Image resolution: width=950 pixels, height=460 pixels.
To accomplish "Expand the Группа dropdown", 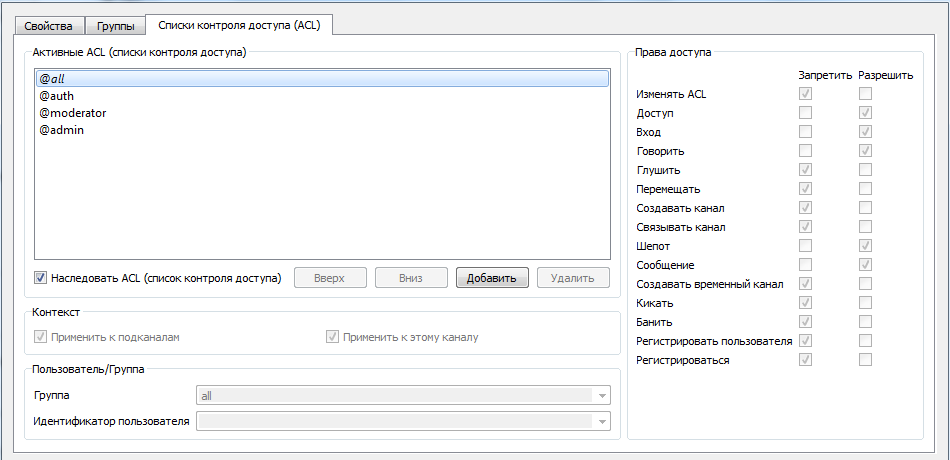I will click(602, 396).
